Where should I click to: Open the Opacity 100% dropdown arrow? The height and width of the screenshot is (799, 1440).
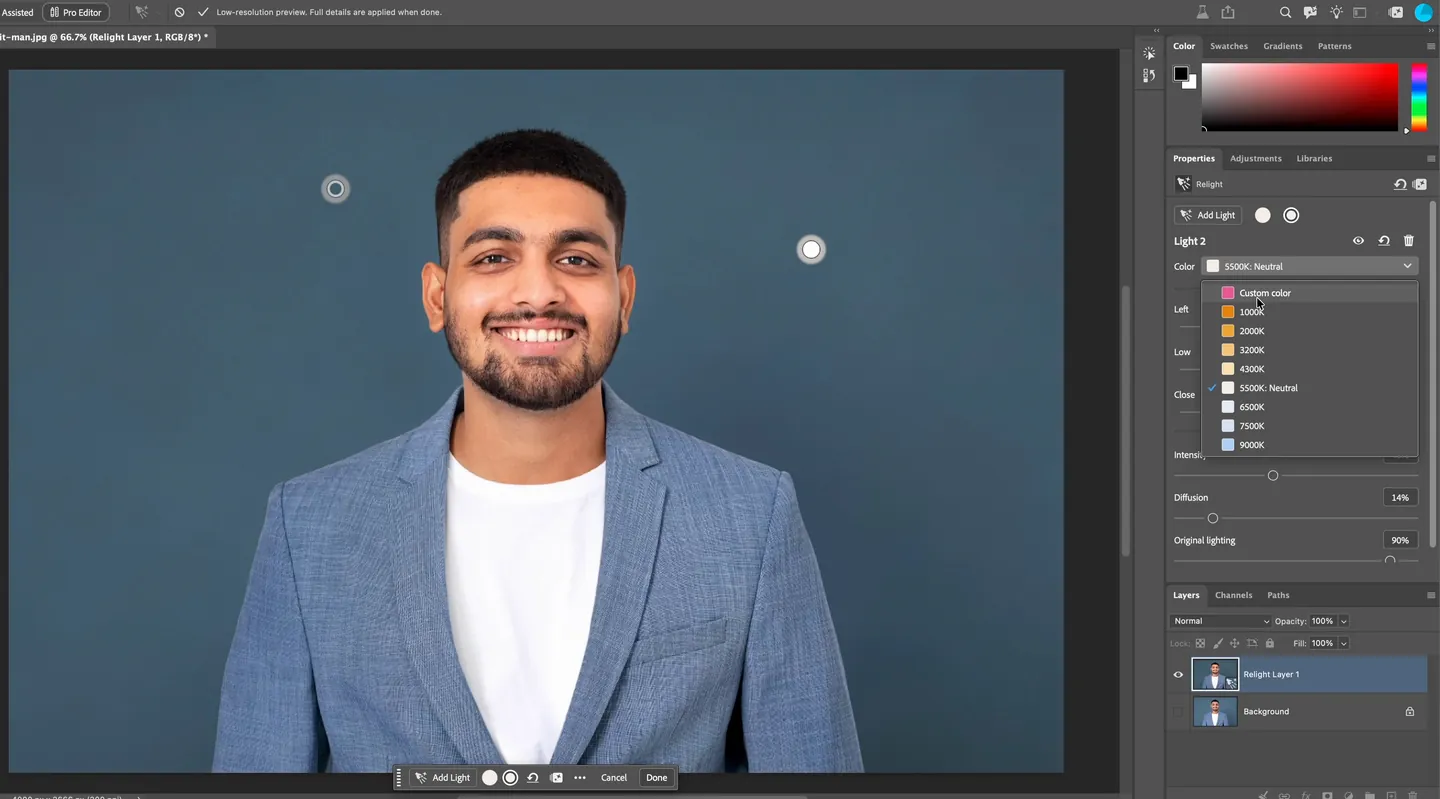pyautogui.click(x=1343, y=621)
